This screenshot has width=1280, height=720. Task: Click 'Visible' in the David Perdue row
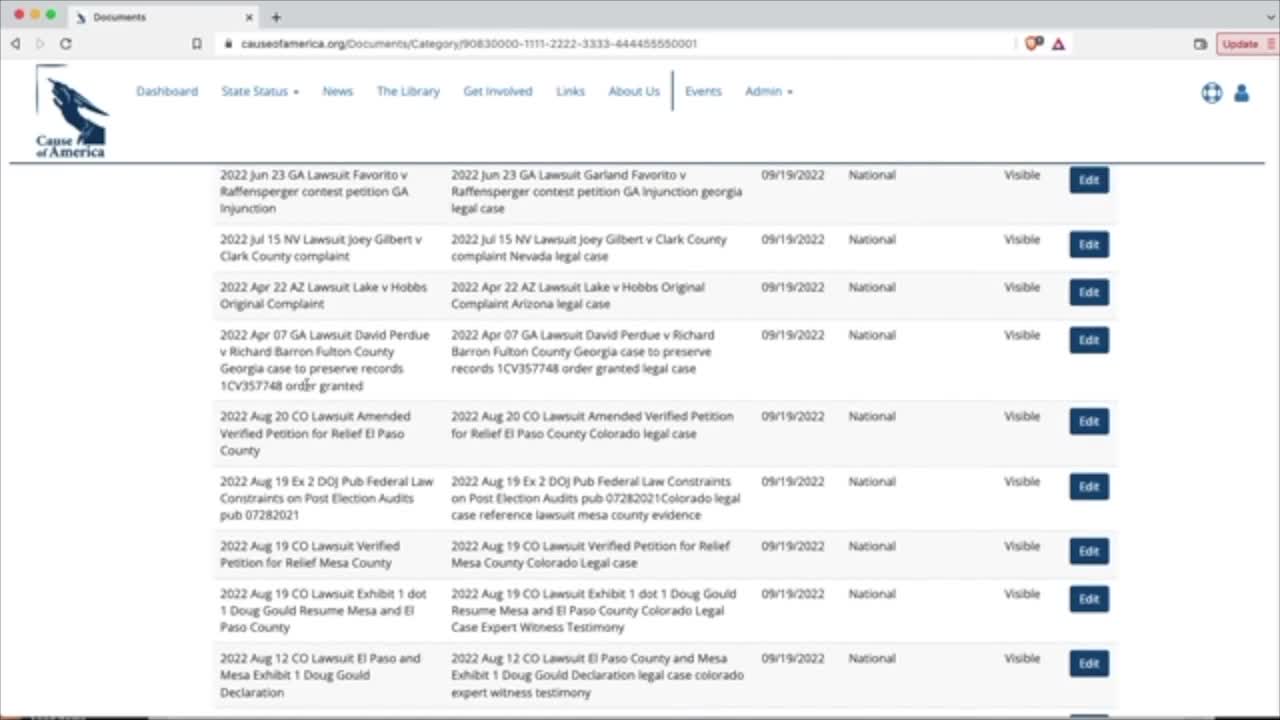(x=1022, y=335)
